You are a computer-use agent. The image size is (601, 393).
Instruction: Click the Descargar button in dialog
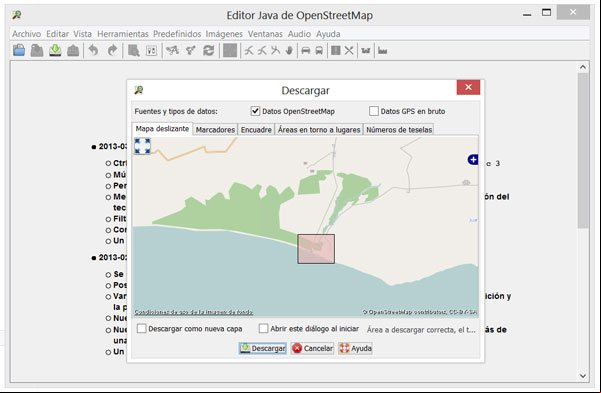point(263,348)
